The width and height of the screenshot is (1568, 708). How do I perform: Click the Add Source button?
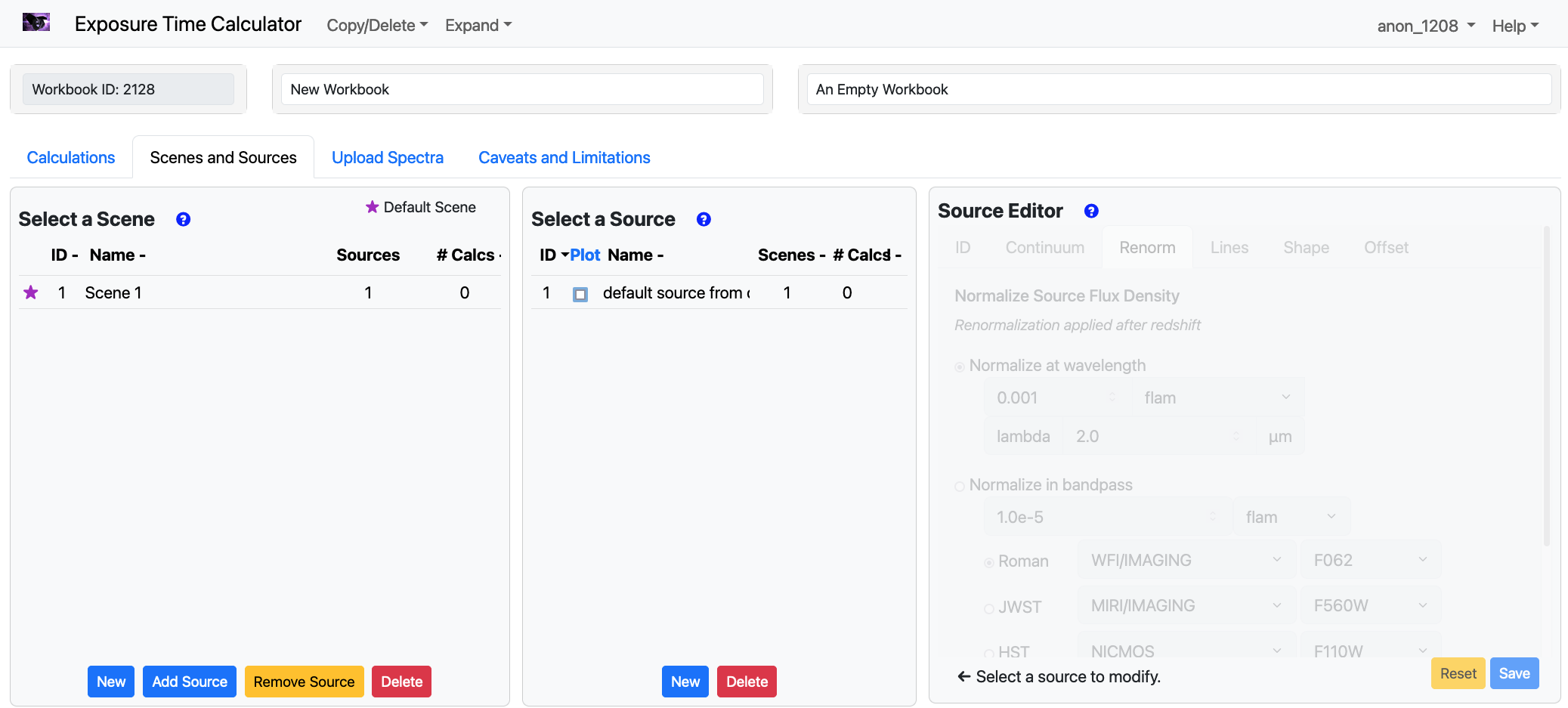[190, 682]
